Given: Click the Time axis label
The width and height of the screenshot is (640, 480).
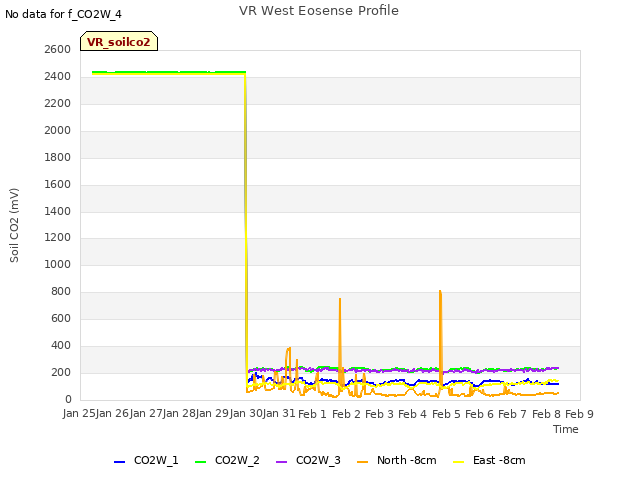Looking at the screenshot, I should coord(565,429).
